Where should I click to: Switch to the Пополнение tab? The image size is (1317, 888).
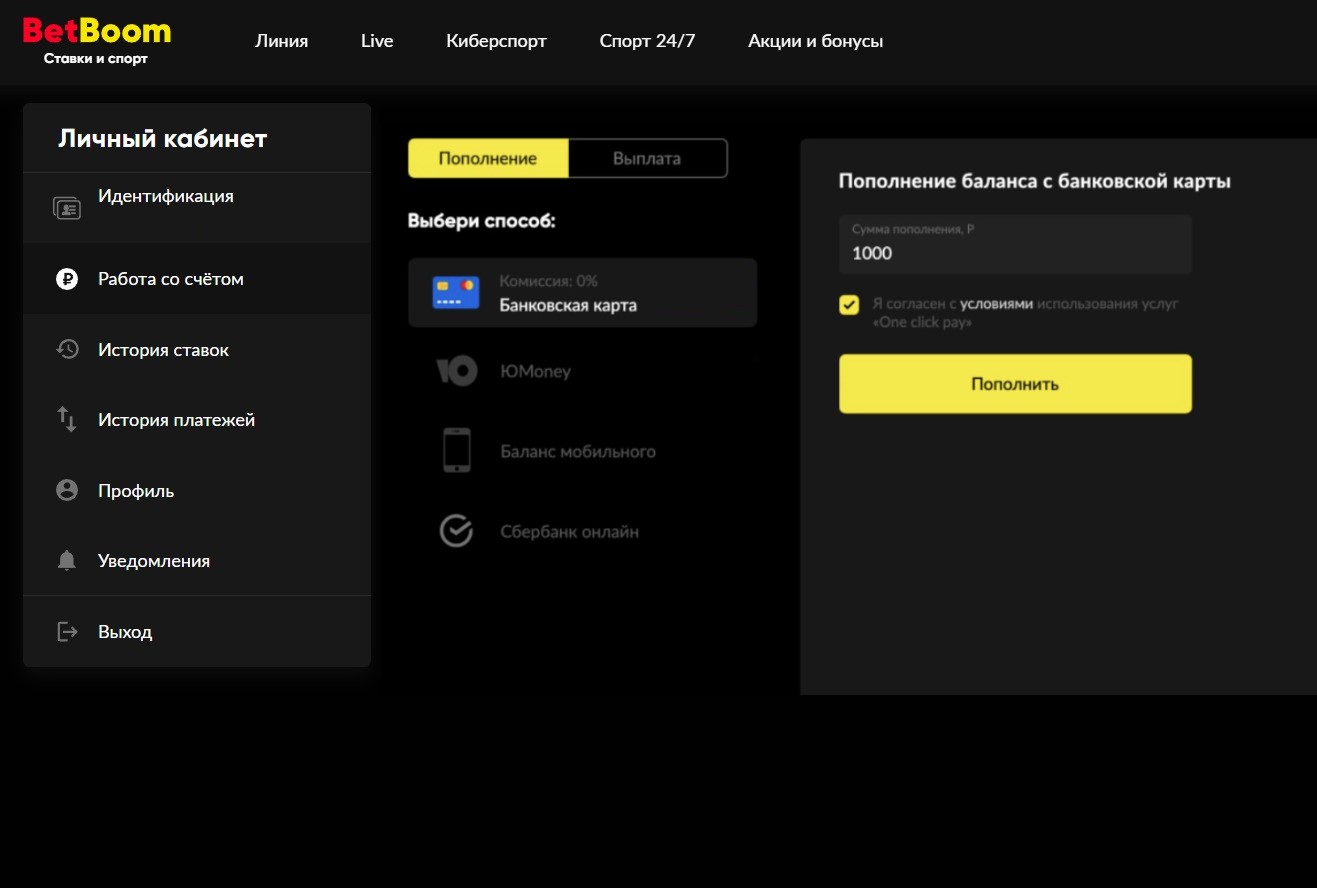488,158
